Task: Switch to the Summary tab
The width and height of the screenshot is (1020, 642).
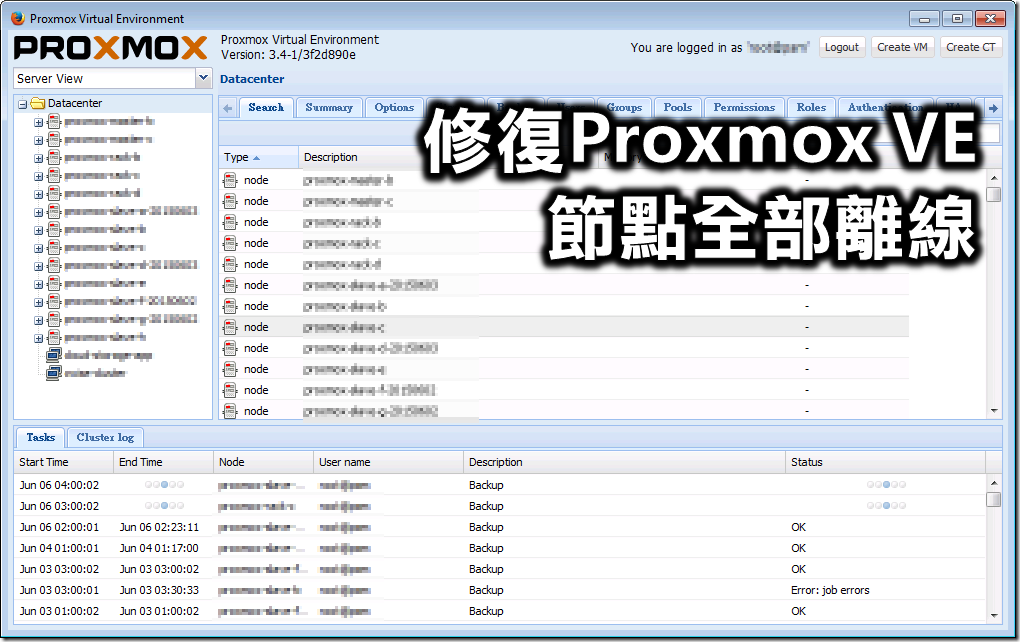Action: [329, 107]
